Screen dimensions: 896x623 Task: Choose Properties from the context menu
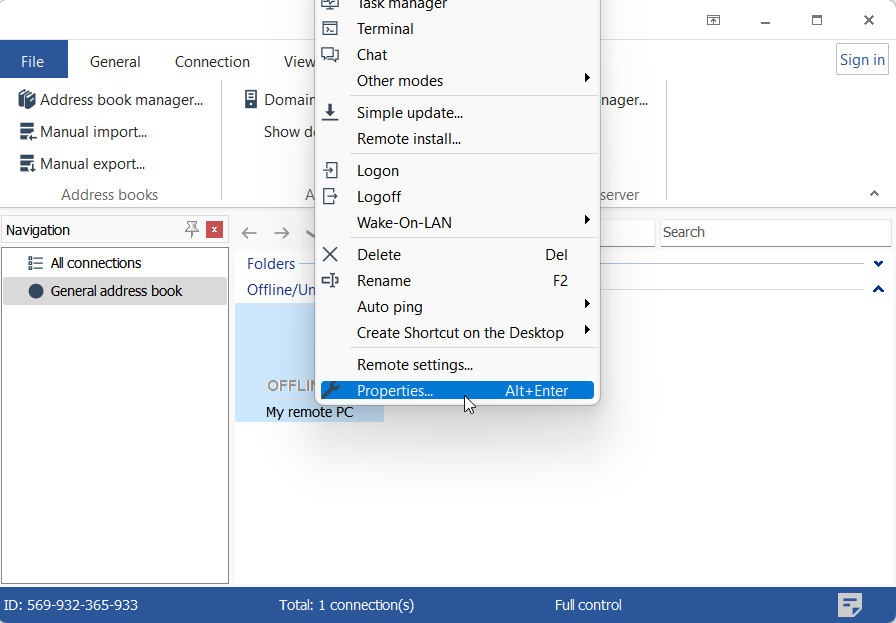click(395, 391)
